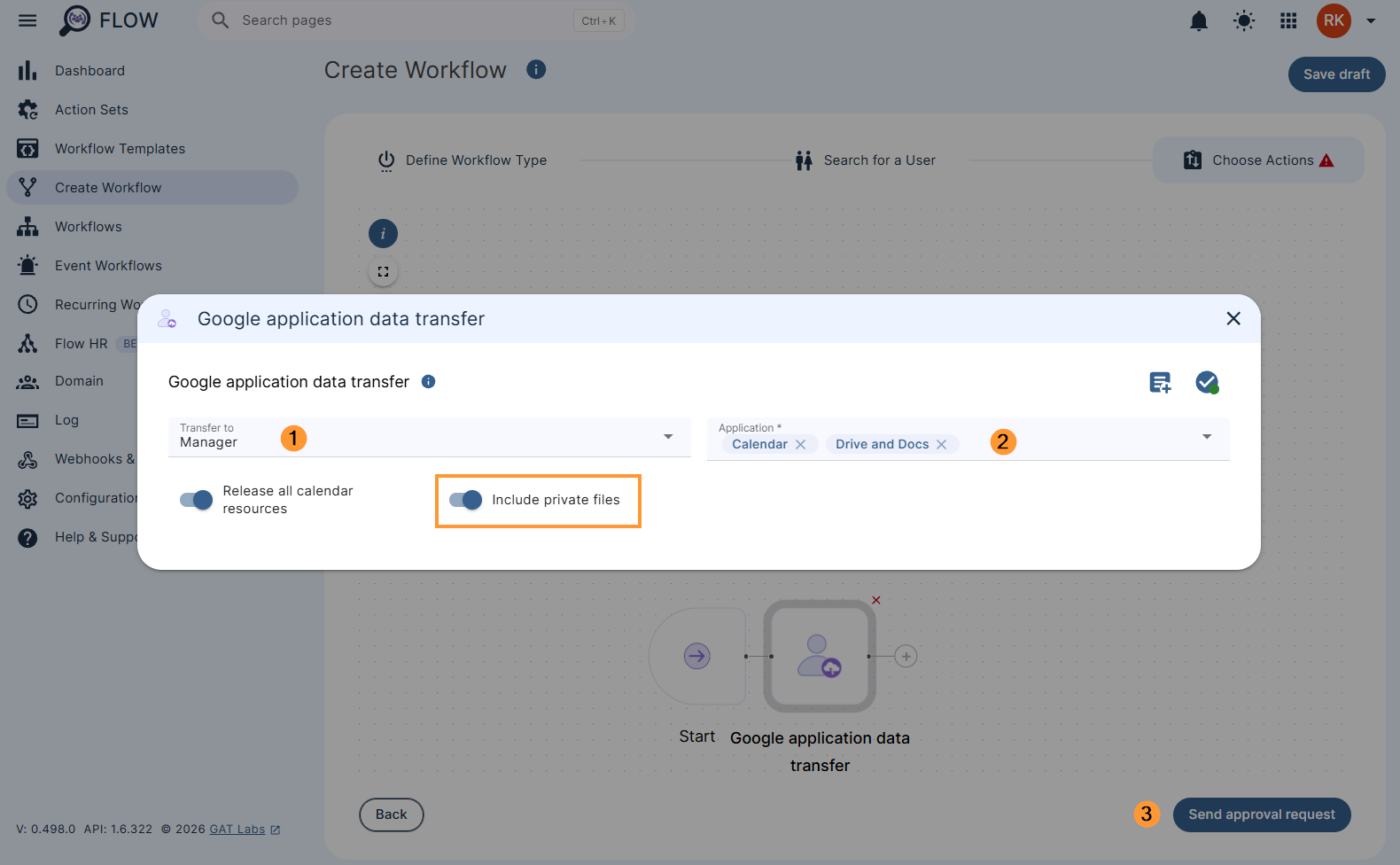Click info icon next to Create Workflow title

[x=536, y=69]
